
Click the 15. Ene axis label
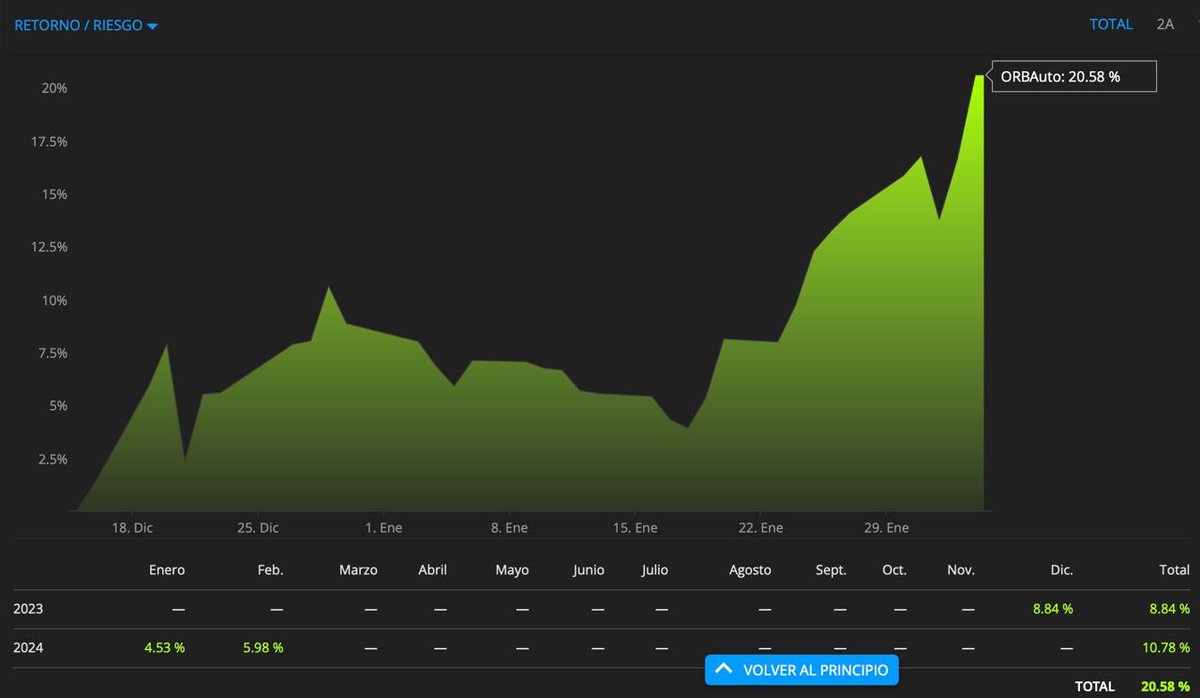click(x=635, y=528)
